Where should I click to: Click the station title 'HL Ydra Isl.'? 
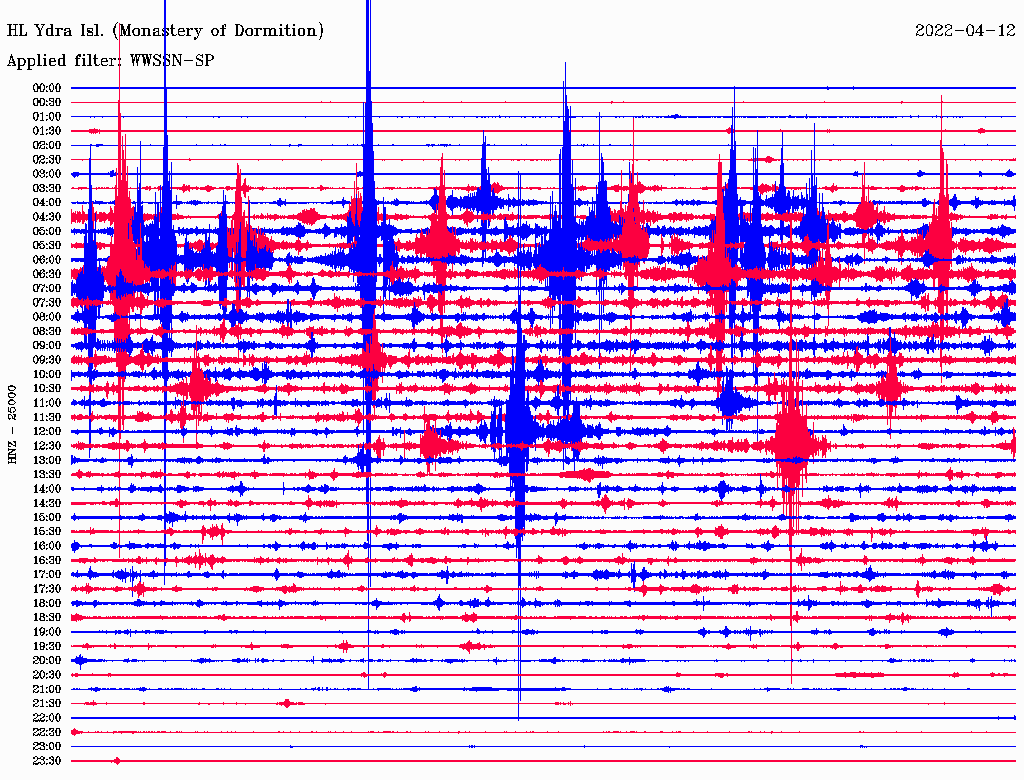pos(55,31)
